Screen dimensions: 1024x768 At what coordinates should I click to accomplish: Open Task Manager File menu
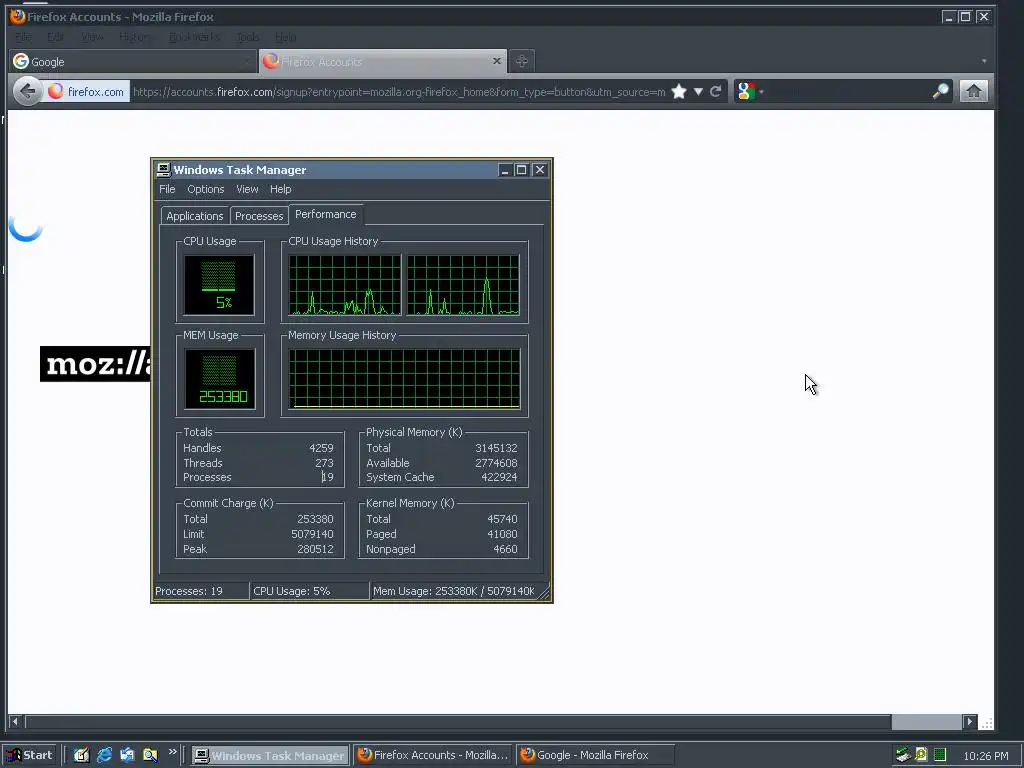tap(167, 189)
